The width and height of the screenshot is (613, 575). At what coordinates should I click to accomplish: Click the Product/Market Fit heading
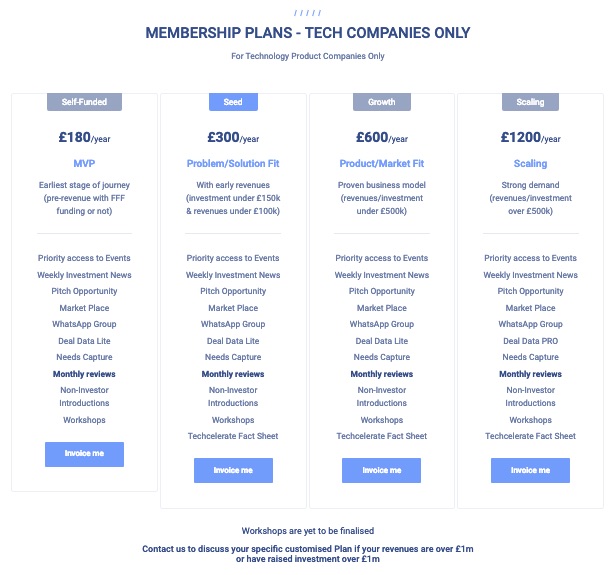tap(381, 164)
